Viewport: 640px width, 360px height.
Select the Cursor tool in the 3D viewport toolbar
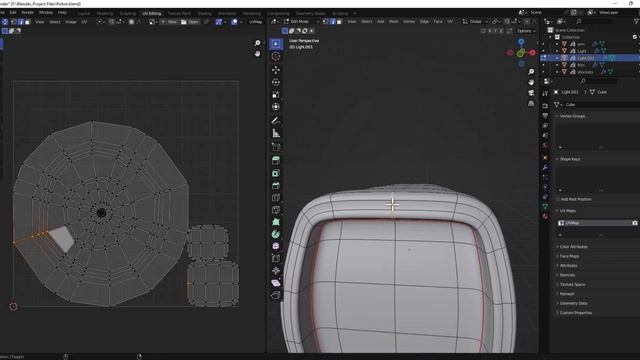point(276,56)
